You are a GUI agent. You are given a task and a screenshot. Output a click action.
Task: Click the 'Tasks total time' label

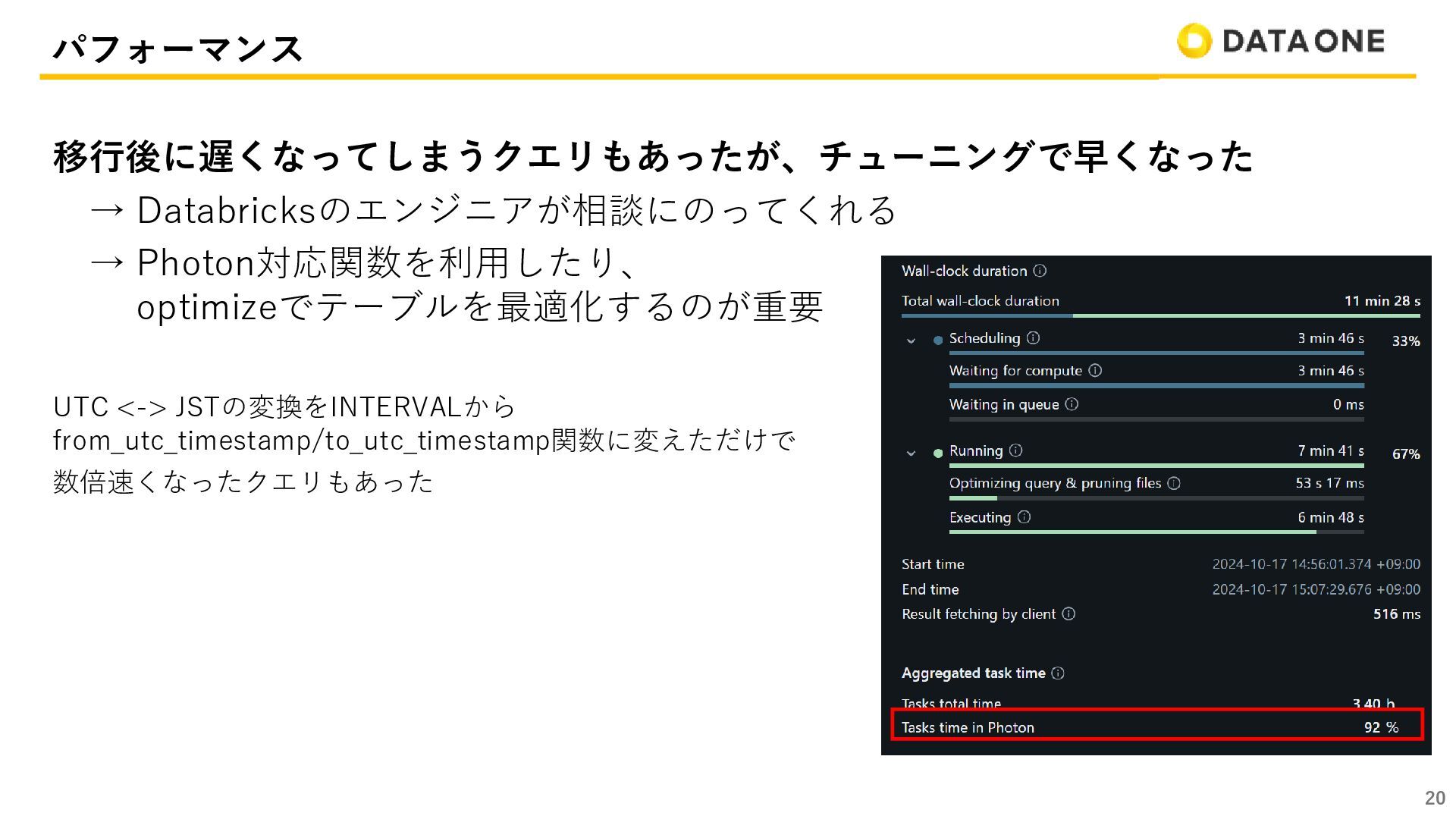pyautogui.click(x=951, y=704)
